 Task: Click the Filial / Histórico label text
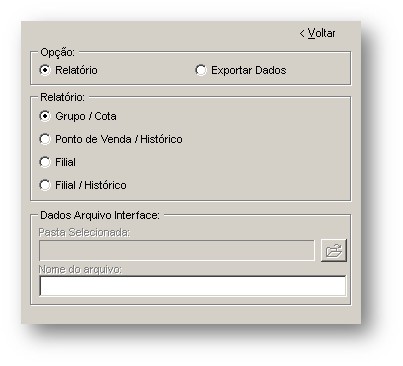pos(91,185)
